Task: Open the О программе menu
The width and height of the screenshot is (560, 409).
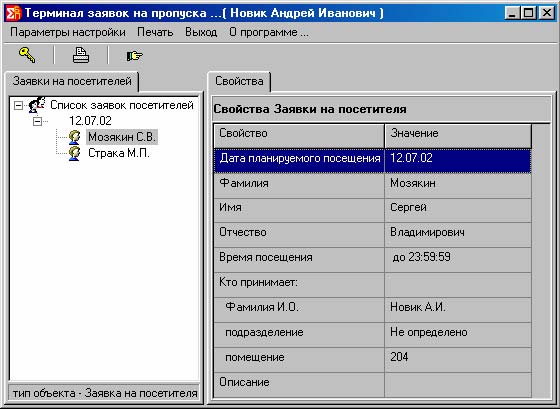Action: pyautogui.click(x=269, y=32)
